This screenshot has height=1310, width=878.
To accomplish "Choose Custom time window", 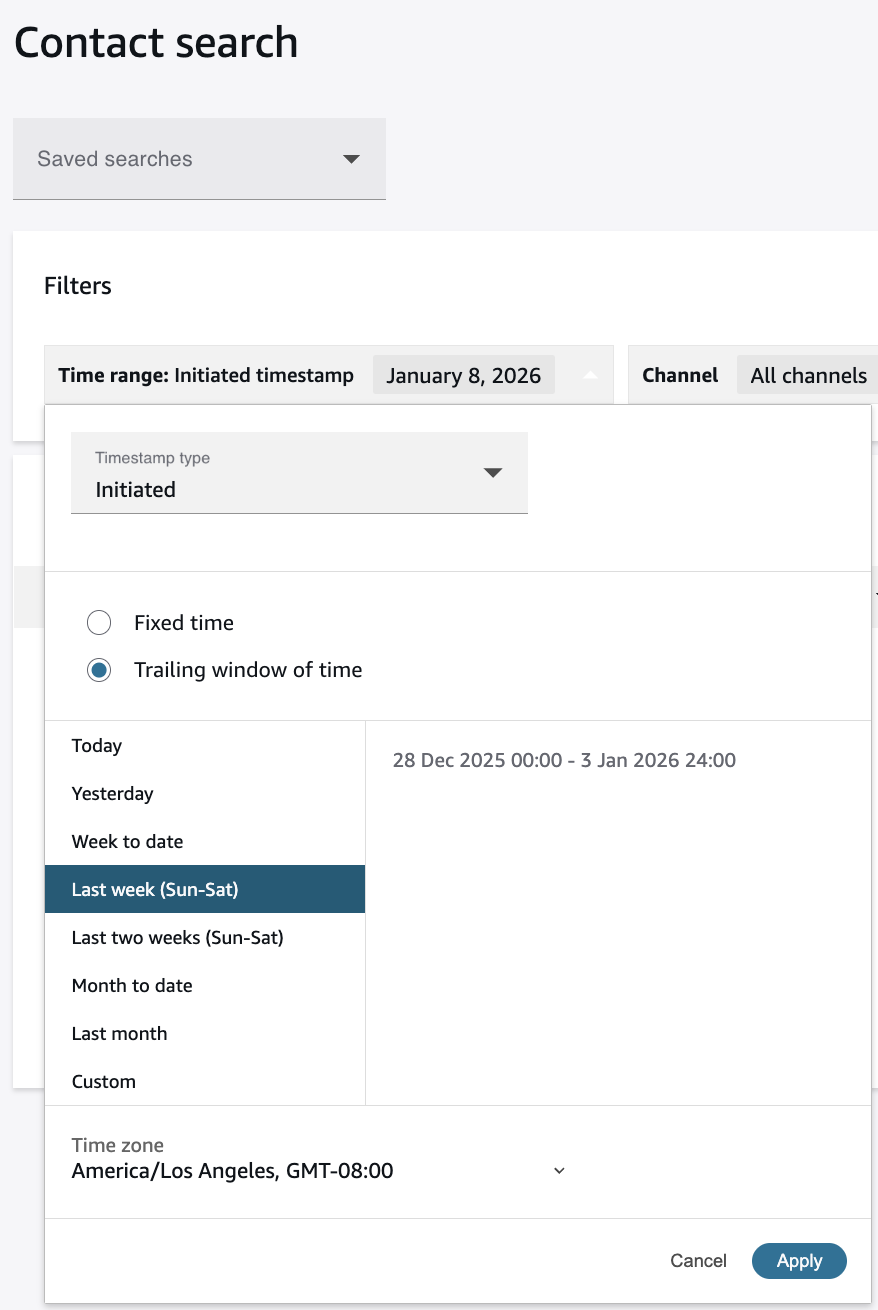I will coord(103,1082).
